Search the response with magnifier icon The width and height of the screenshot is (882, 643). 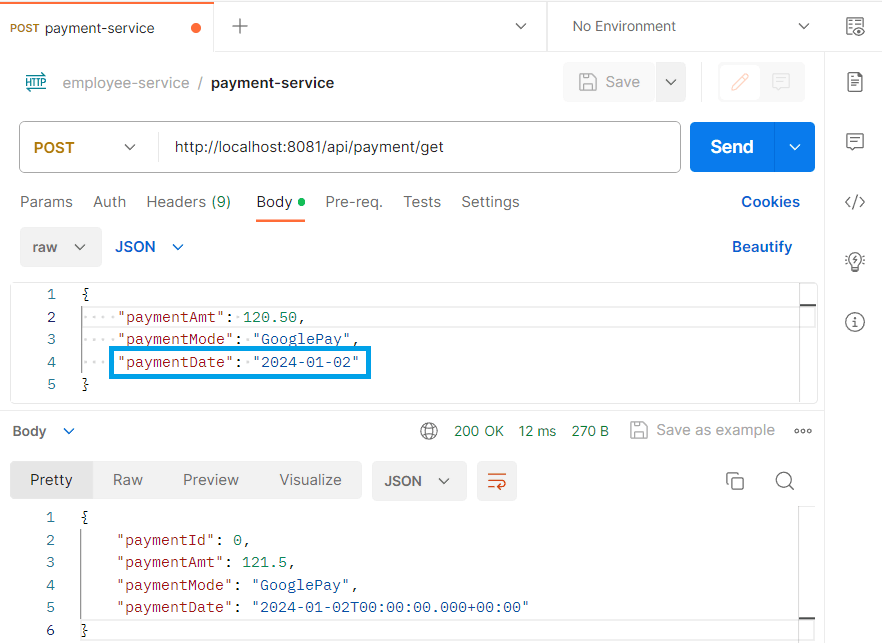(x=784, y=481)
